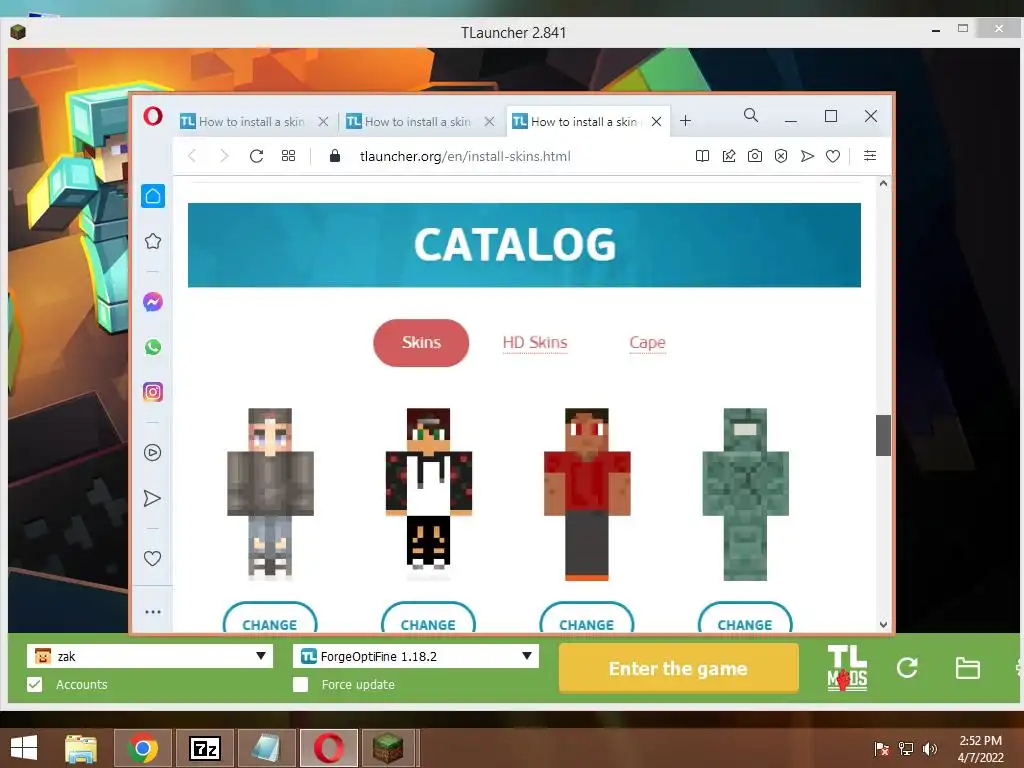The image size is (1024, 768).
Task: Select the active third browser tab
Action: pyautogui.click(x=583, y=121)
